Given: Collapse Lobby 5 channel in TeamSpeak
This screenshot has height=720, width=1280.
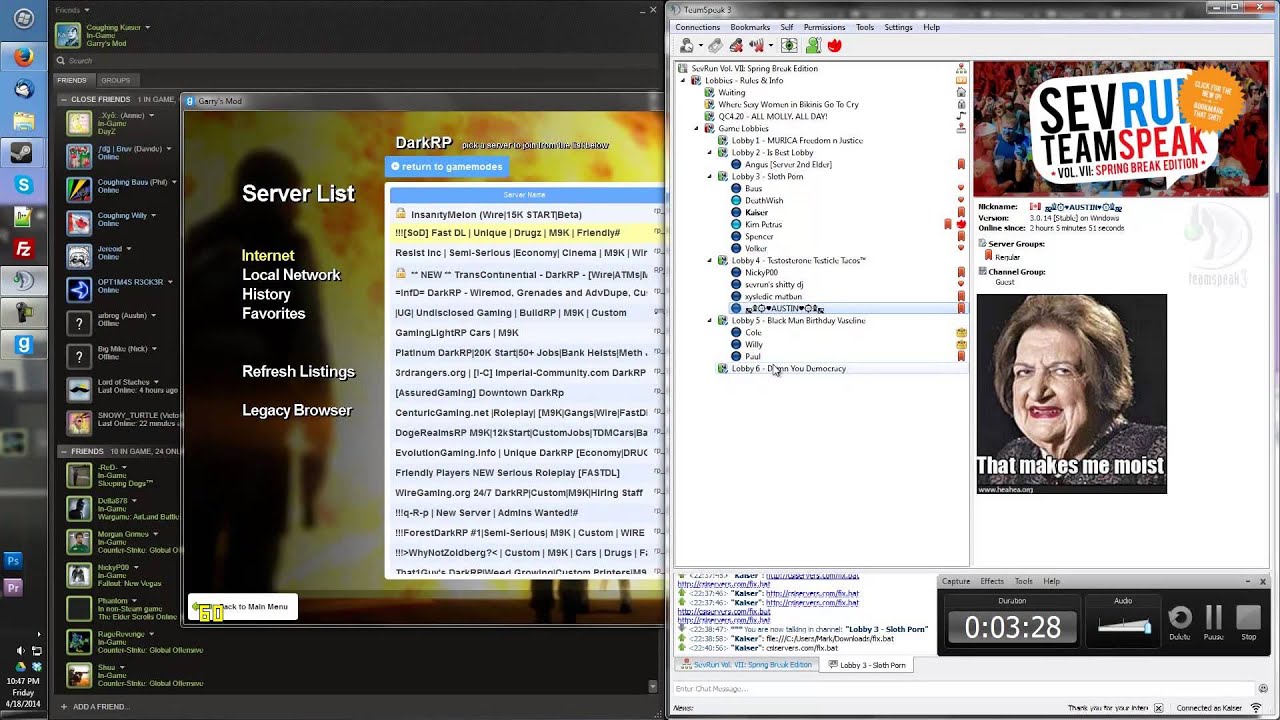Looking at the screenshot, I should tap(710, 320).
